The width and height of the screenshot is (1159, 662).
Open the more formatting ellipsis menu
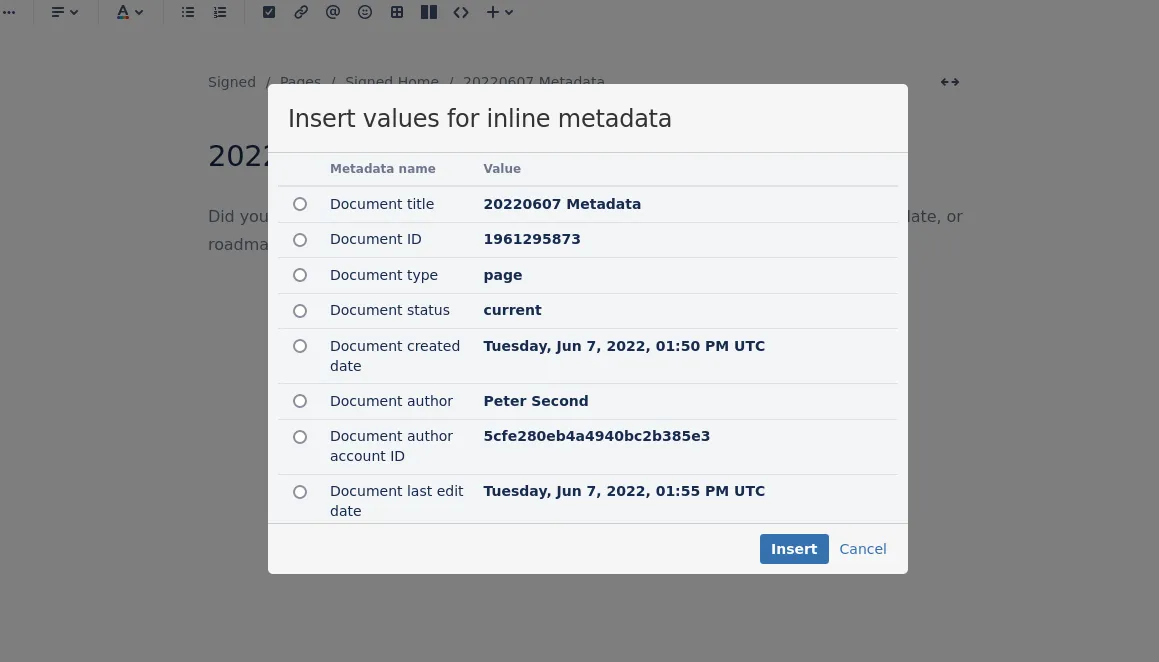(9, 12)
